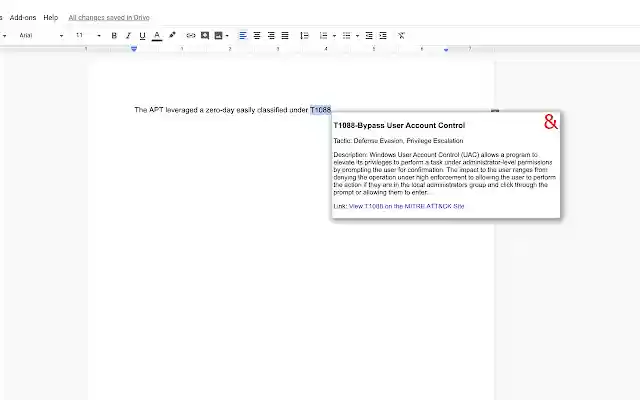Open 'View T1088 on the MITRE ATT&CK Site' link
This screenshot has width=640, height=400.
(407, 206)
